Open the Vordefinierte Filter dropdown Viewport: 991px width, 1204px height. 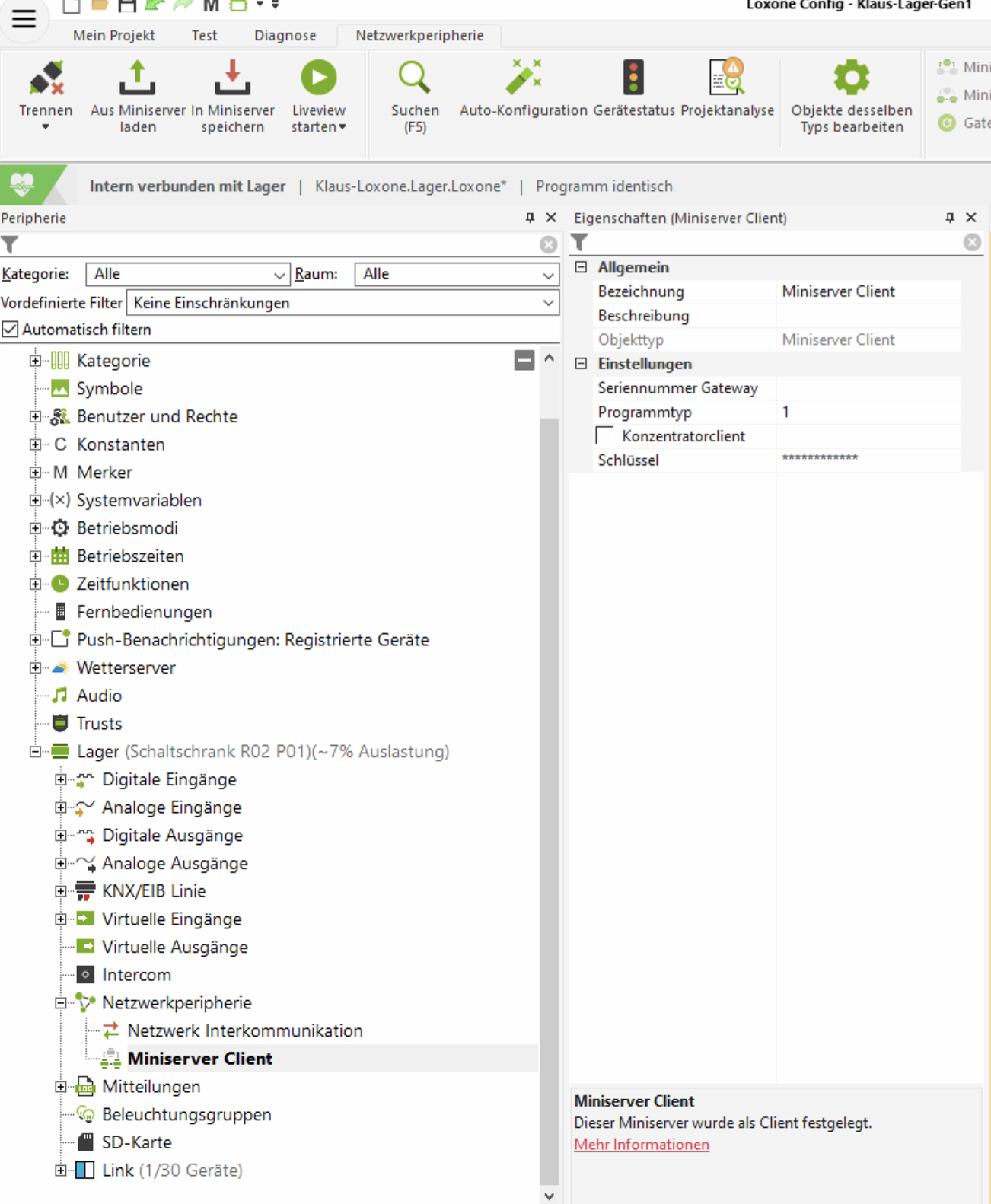(343, 303)
